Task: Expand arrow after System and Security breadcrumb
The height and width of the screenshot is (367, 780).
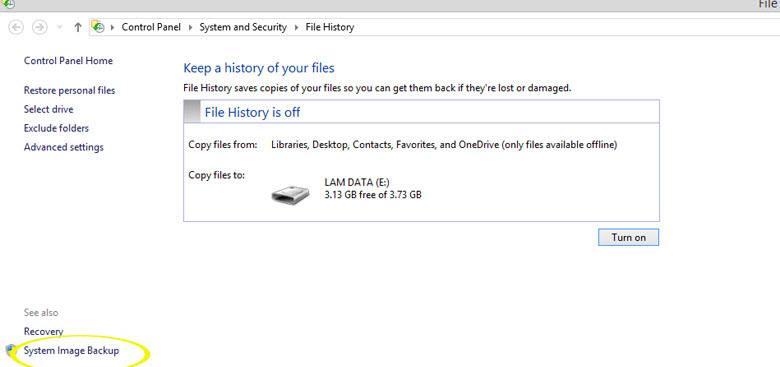Action: coord(296,27)
